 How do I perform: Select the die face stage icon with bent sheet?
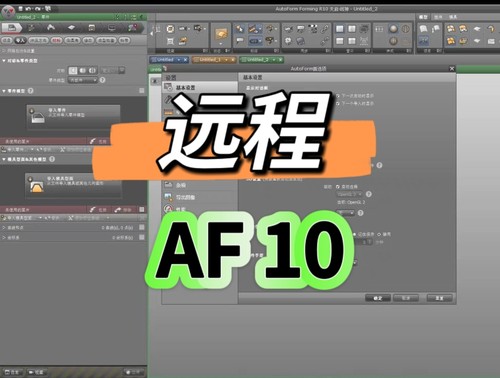(51, 28)
